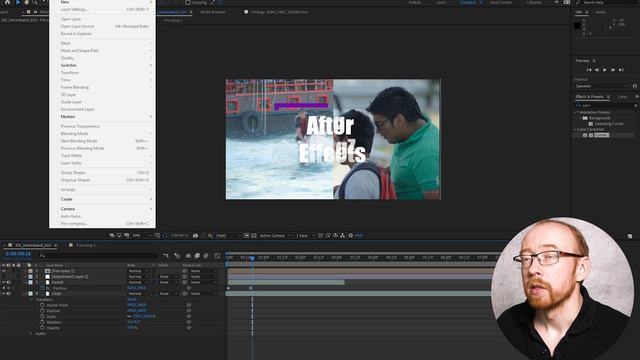This screenshot has width=640, height=360.
Task: Open viewer resolution (Half) dropdown
Action: click(x=227, y=236)
